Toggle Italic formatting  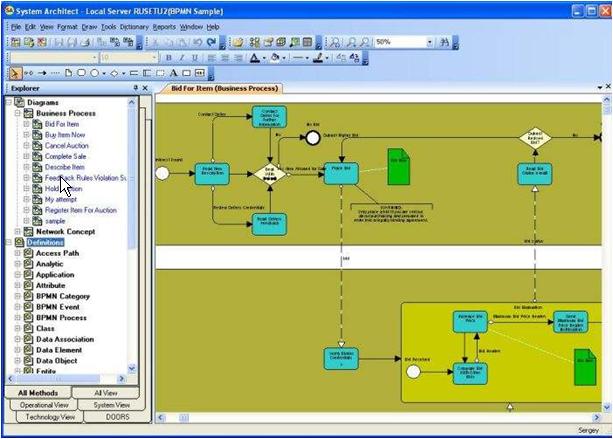tap(182, 58)
